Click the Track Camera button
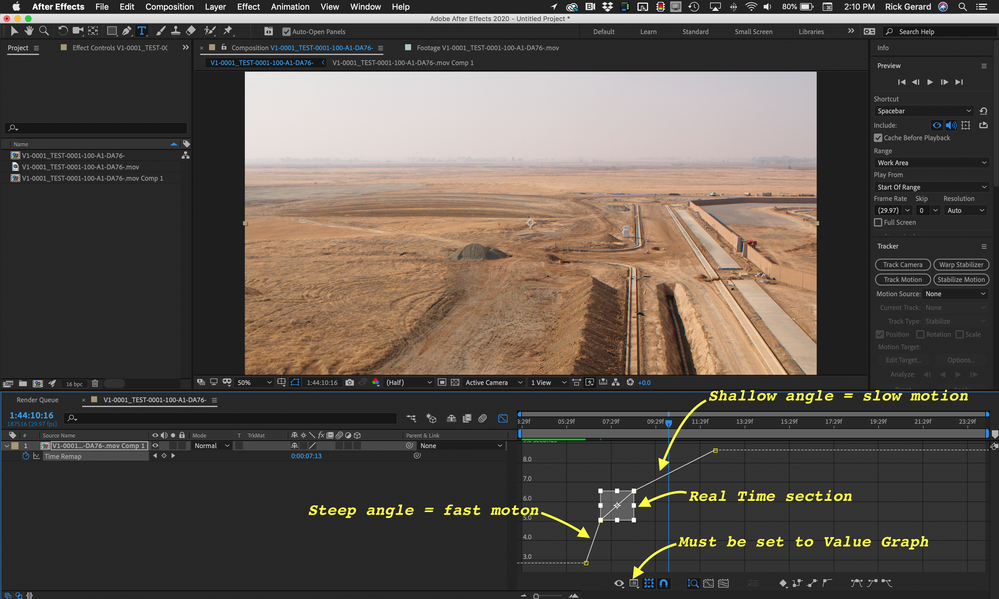This screenshot has width=999, height=599. [x=902, y=265]
